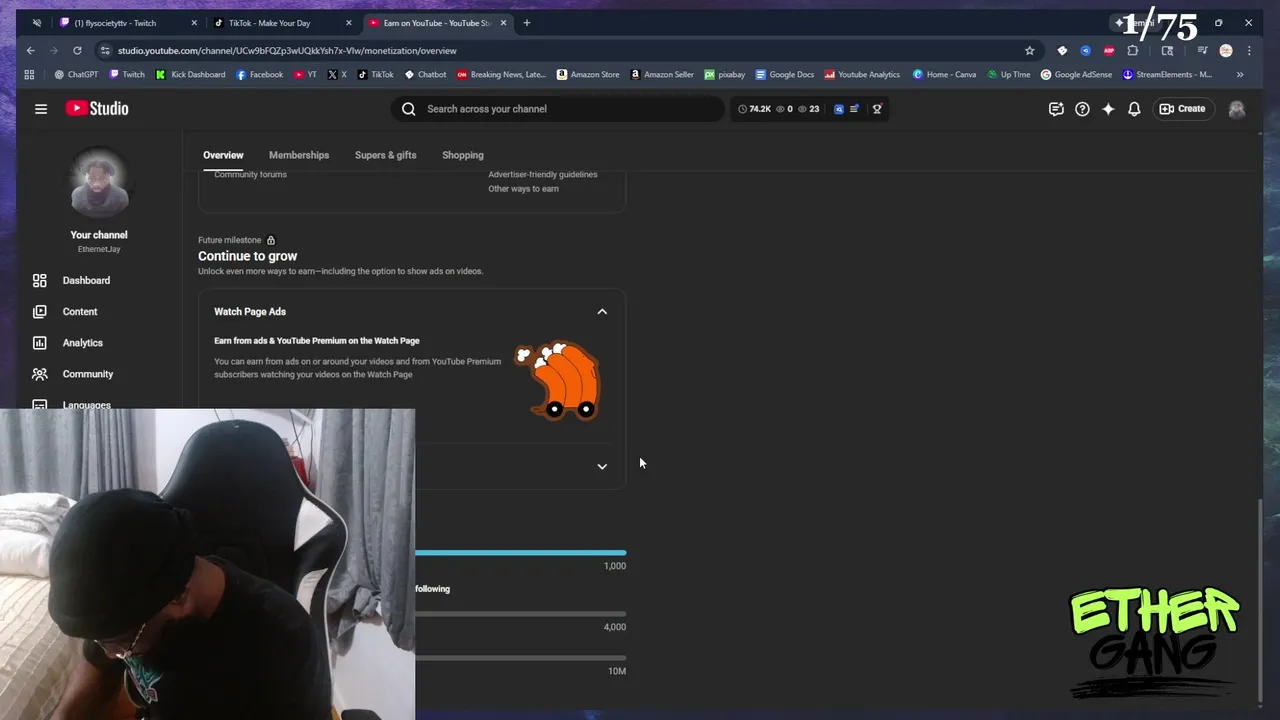Bookmark this page with the star icon

point(1029,51)
